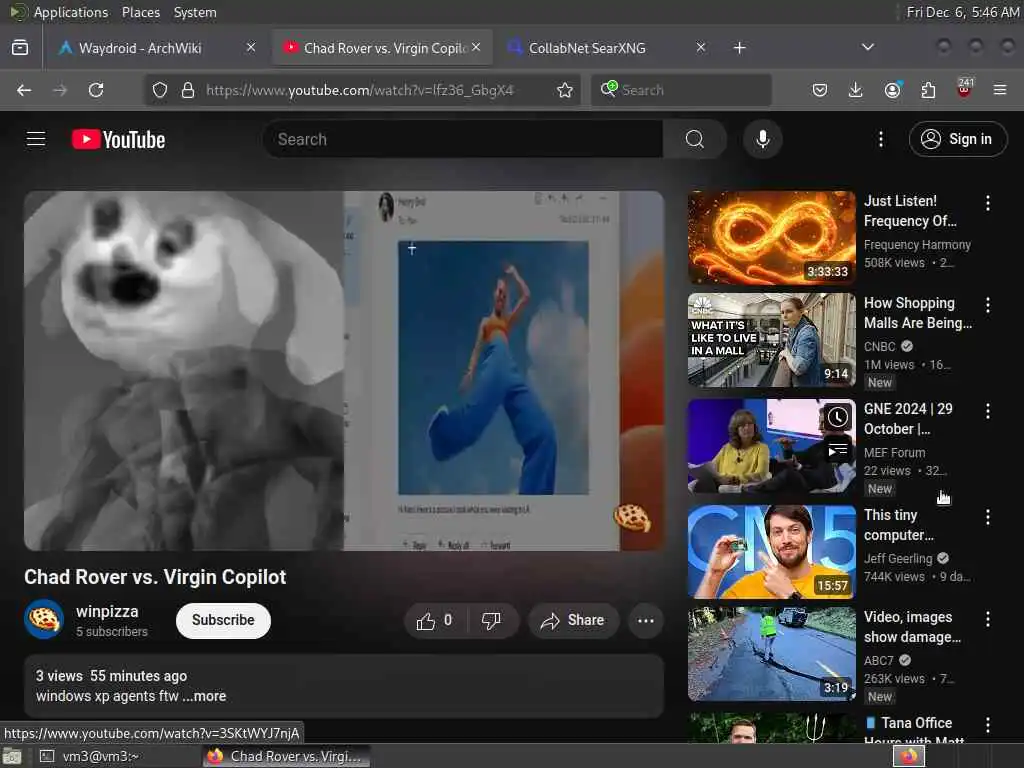This screenshot has height=768, width=1024.
Task: Open the YouTube hamburger guide menu
Action: 36,139
